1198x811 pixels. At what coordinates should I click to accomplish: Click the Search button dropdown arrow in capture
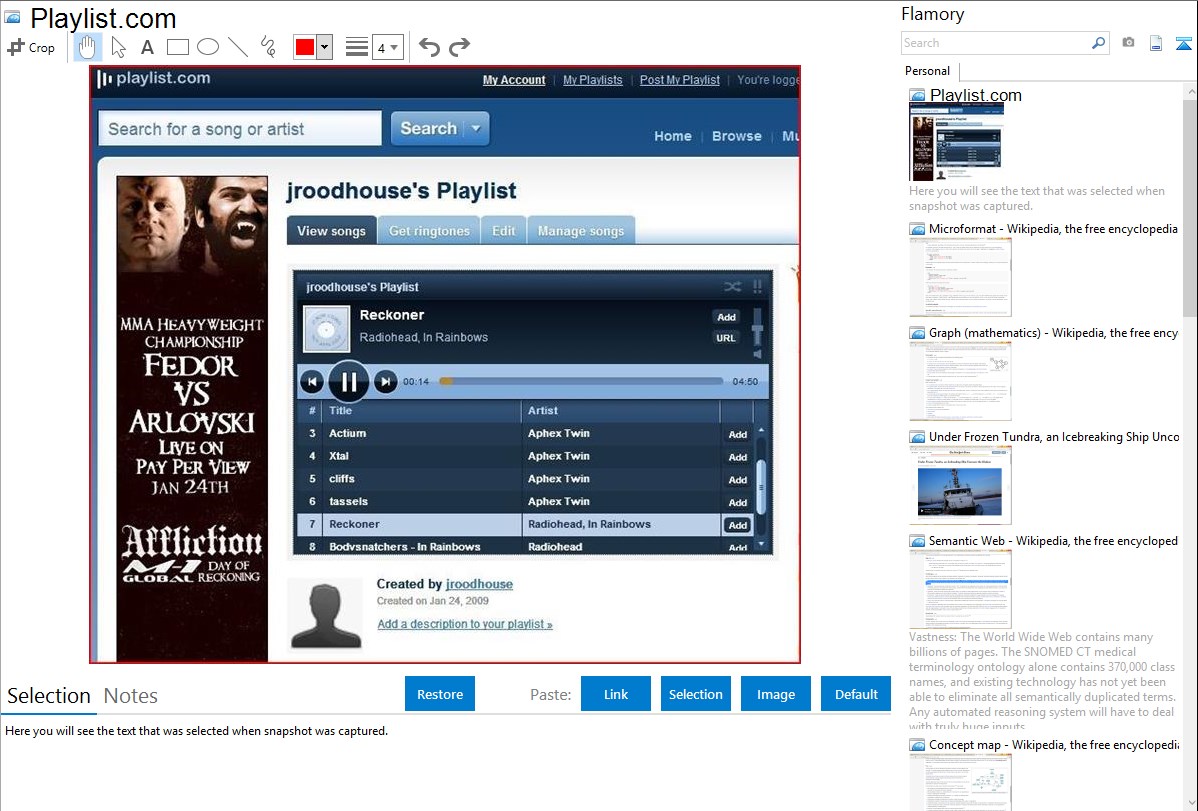click(476, 128)
